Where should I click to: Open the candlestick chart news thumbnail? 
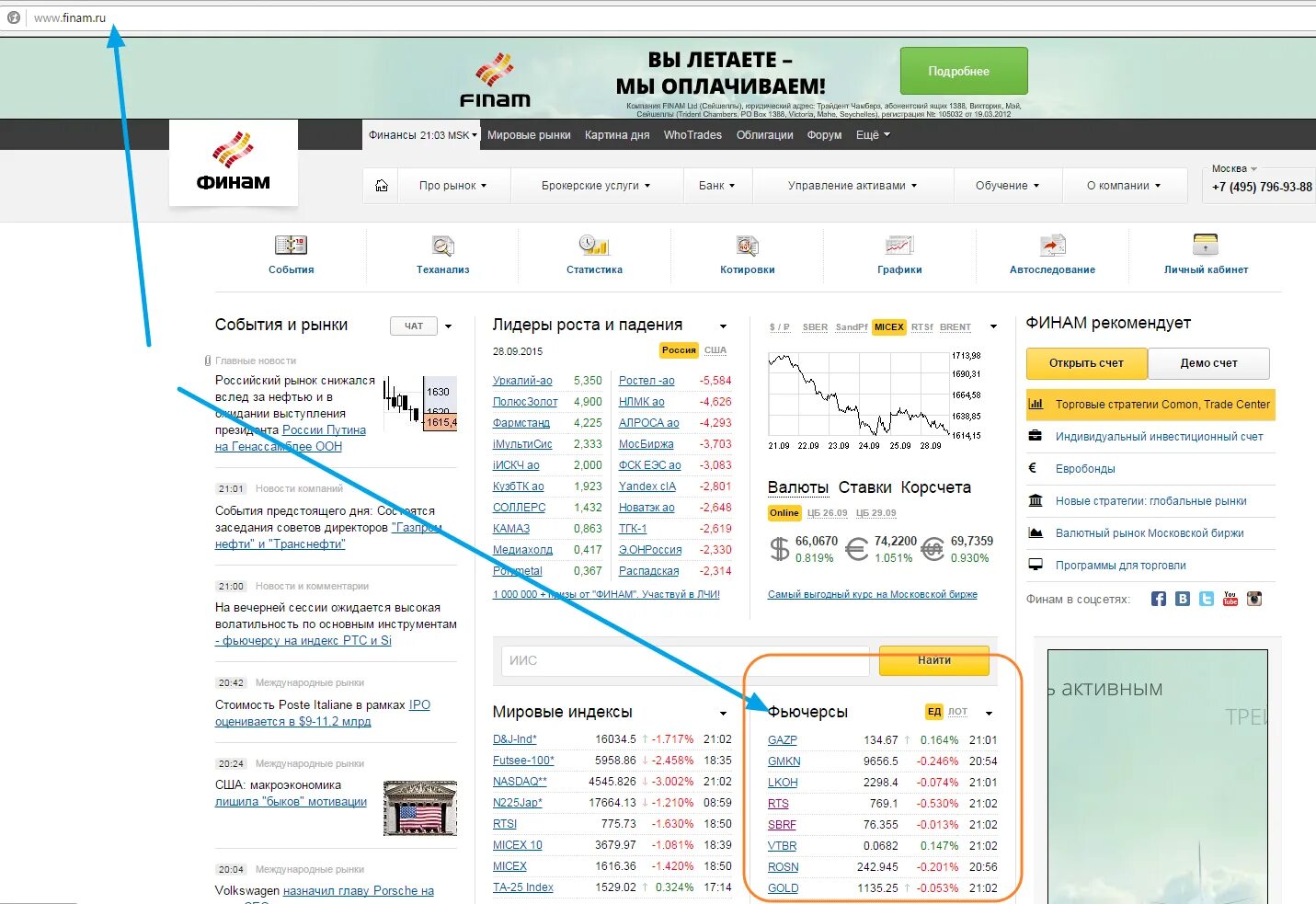click(x=420, y=403)
